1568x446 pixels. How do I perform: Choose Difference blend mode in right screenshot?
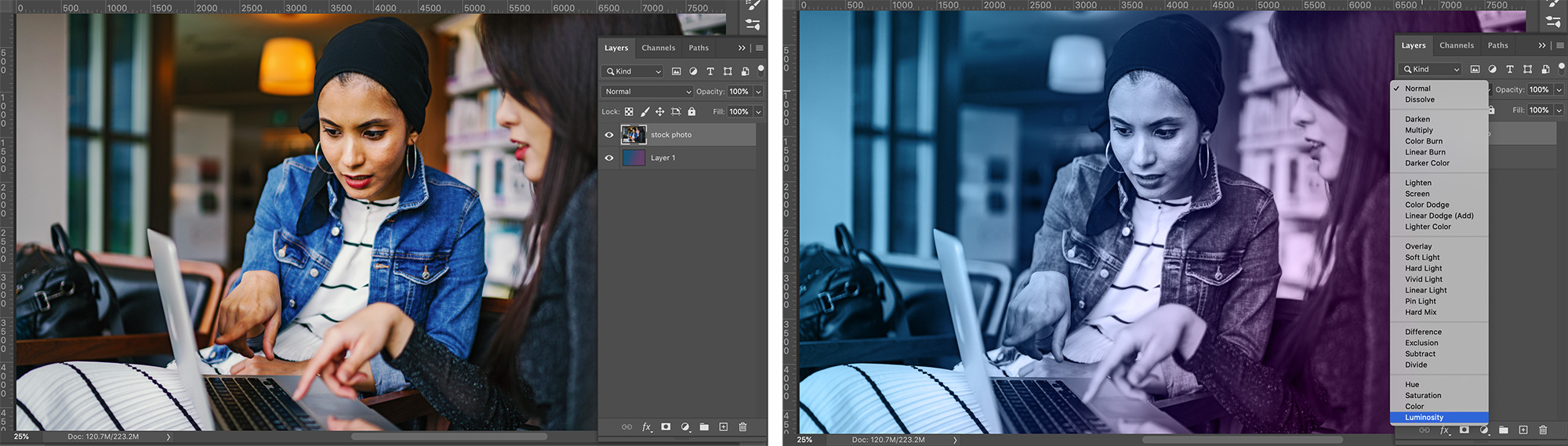1439,332
